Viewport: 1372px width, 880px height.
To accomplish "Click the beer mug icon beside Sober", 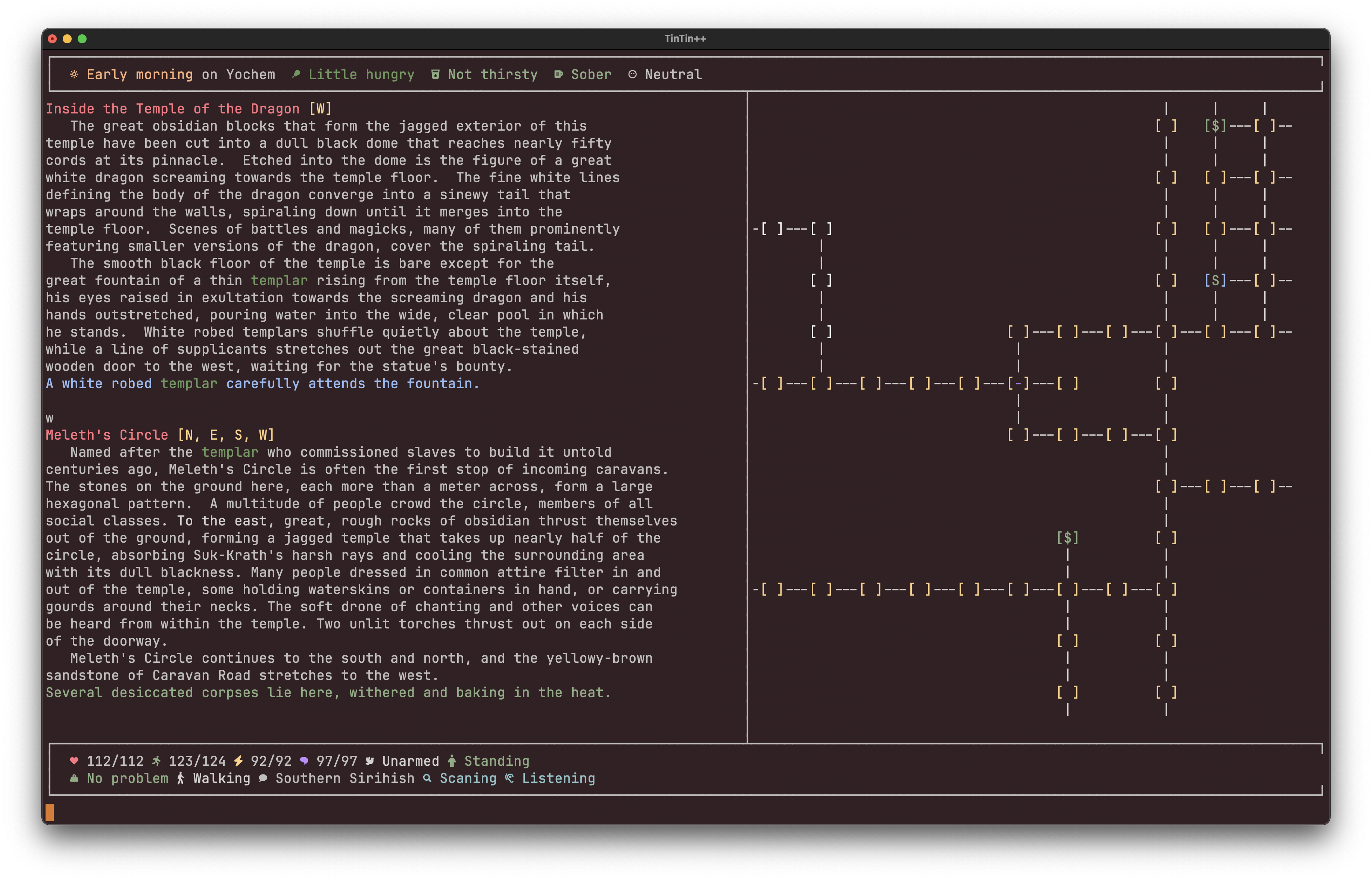I will (x=558, y=74).
